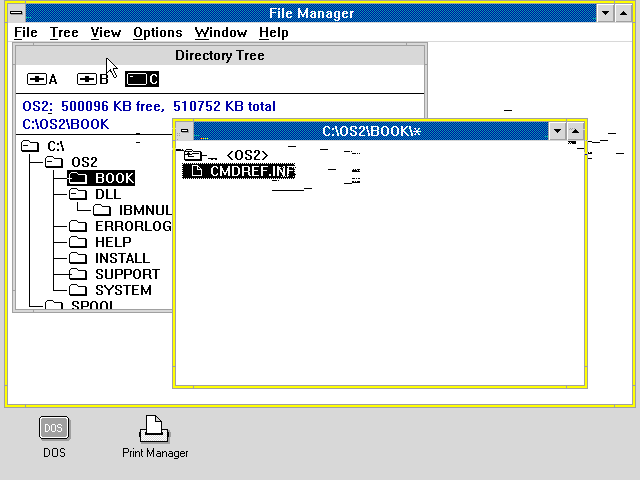640x480 pixels.
Task: Click the C:\OS2\BOOK path text
Action: point(65,124)
